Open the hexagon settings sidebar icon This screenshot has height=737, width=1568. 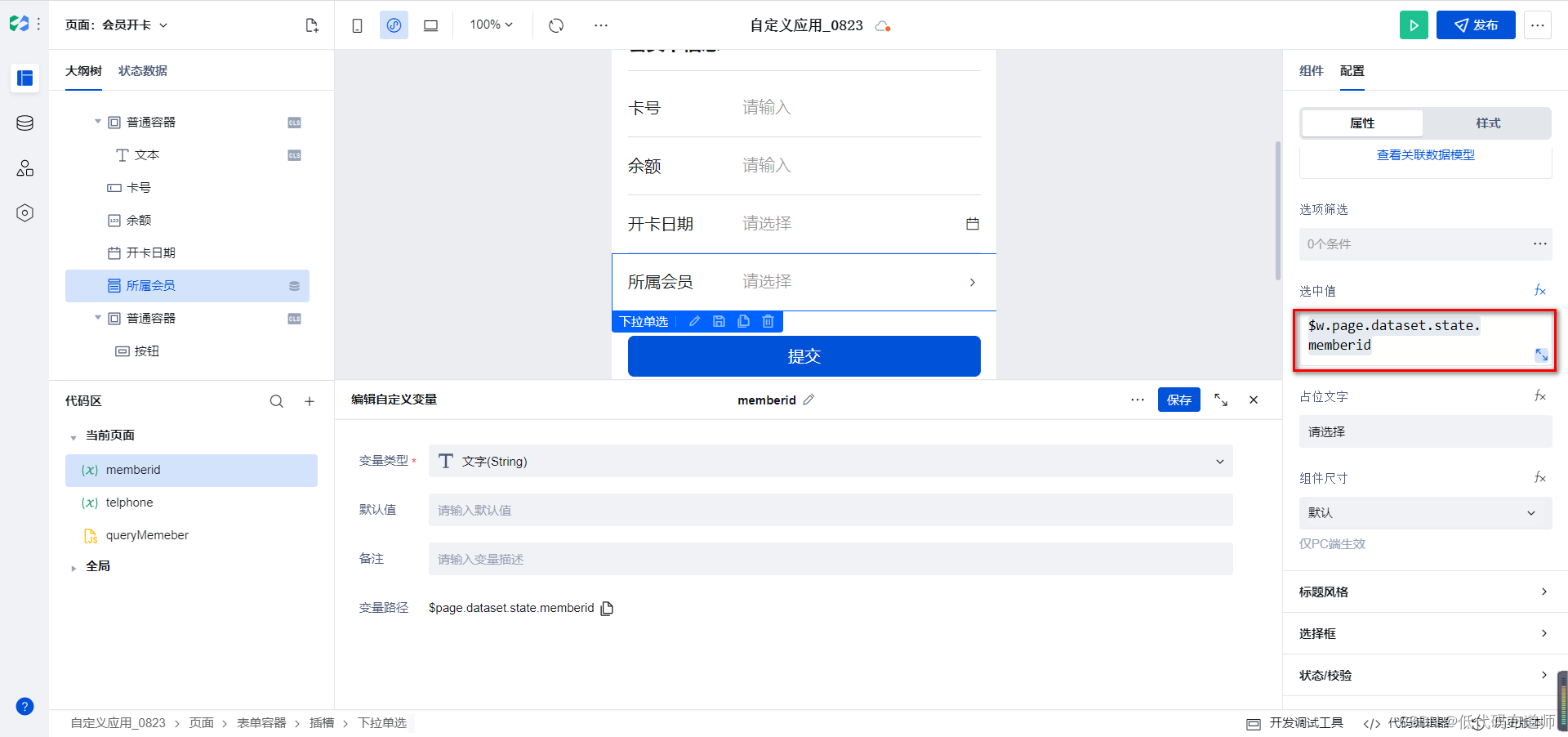click(x=24, y=212)
